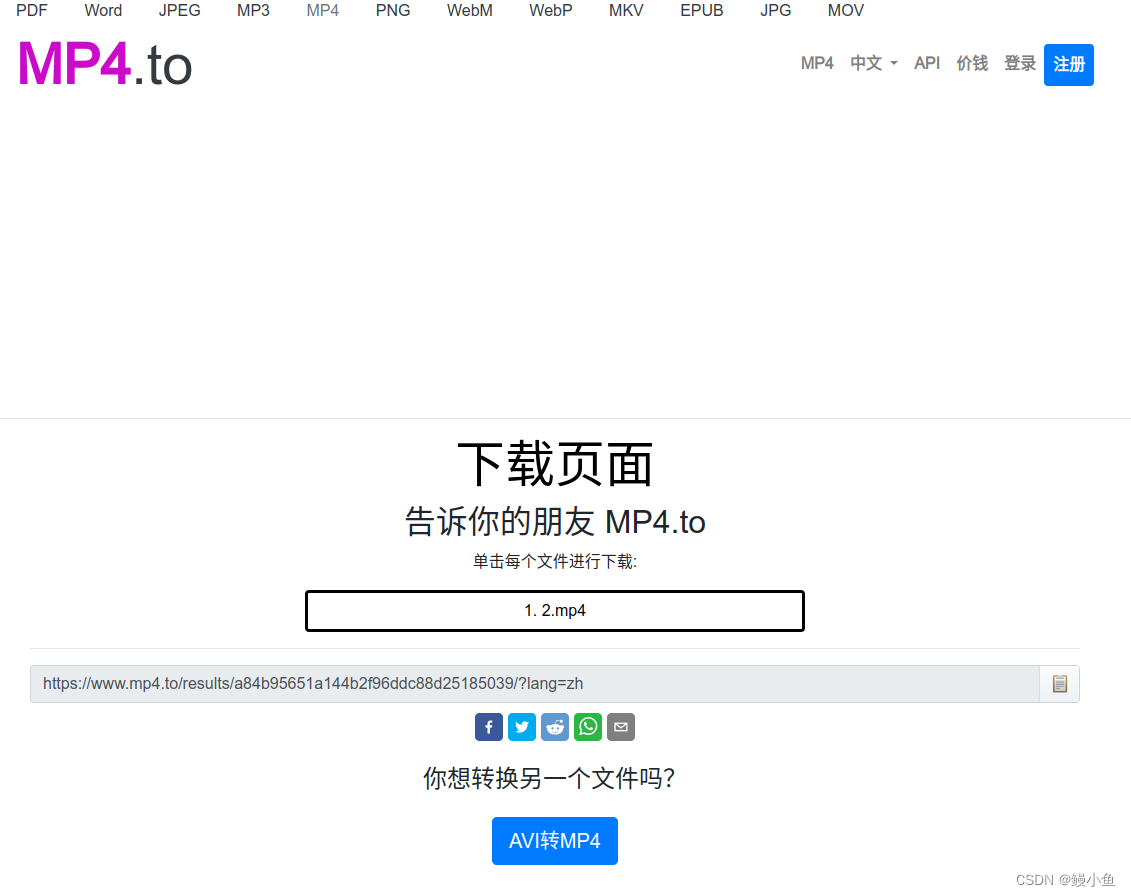Select the result URL input field
The image size is (1131, 896).
tap(534, 683)
